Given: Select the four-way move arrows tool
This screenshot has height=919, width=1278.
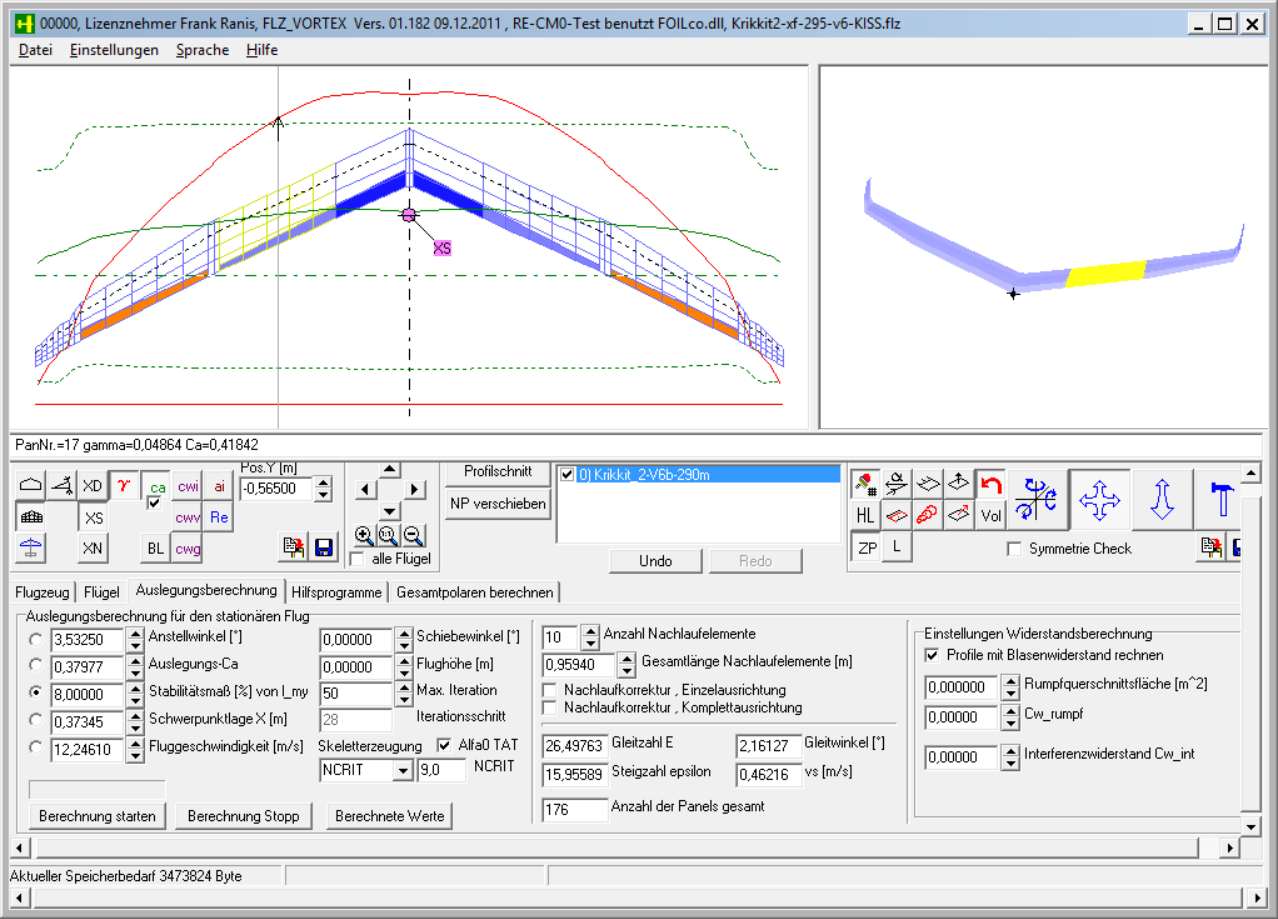Looking at the screenshot, I should pyautogui.click(x=1099, y=498).
